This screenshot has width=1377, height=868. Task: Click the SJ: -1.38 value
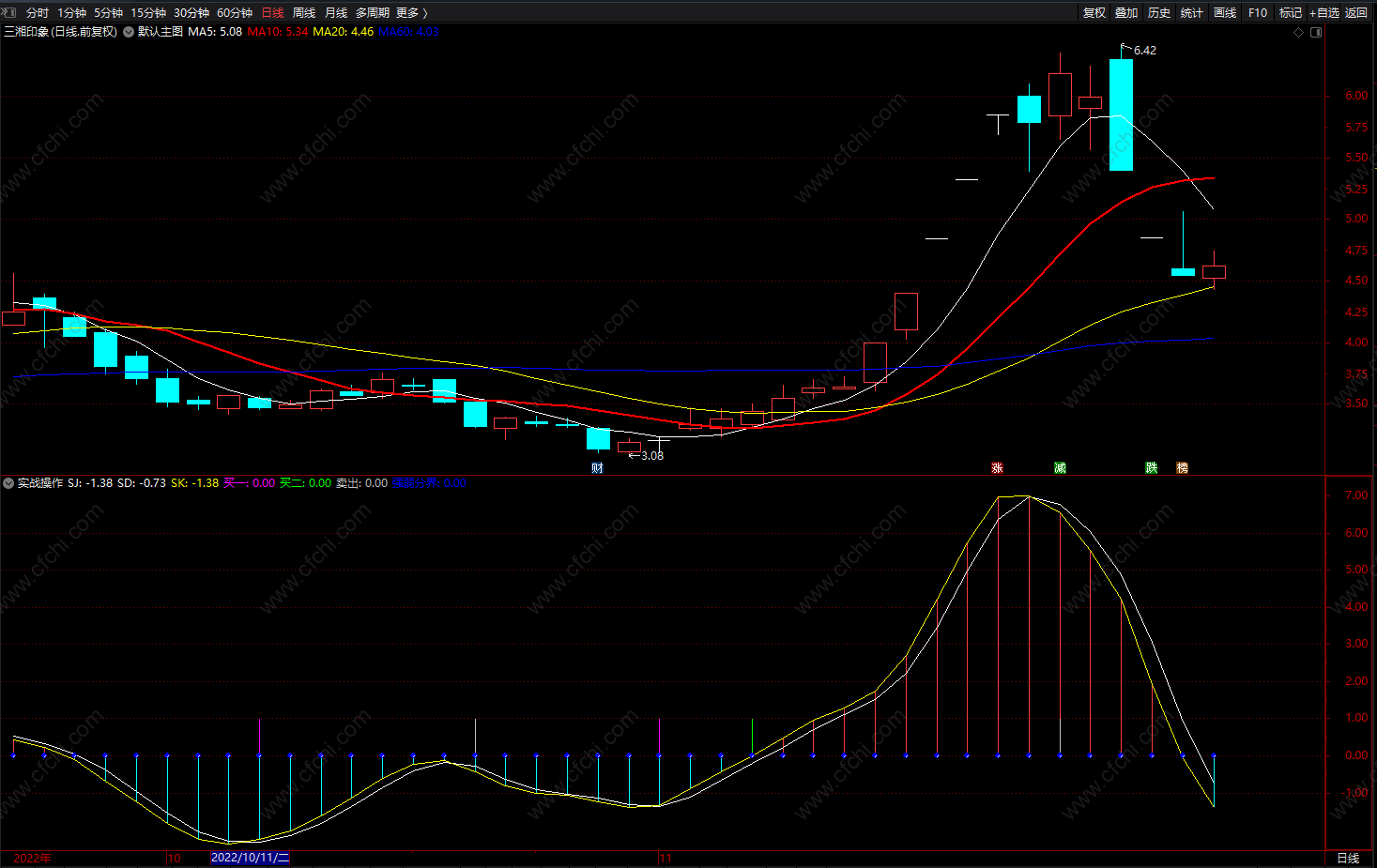point(90,483)
